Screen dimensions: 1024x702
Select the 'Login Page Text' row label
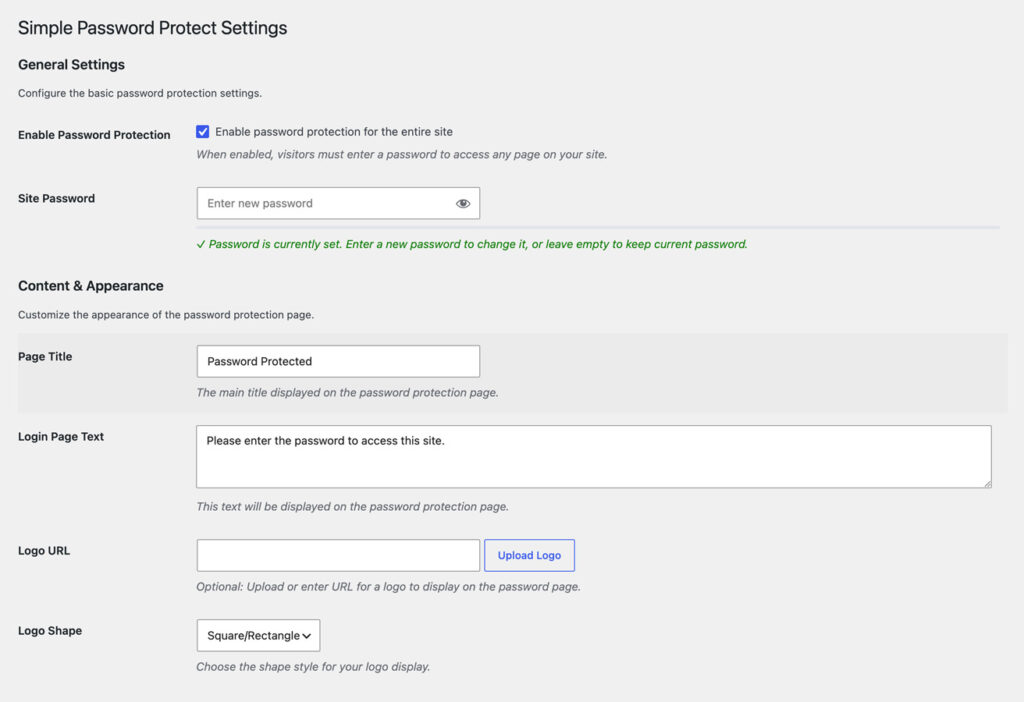tap(61, 437)
